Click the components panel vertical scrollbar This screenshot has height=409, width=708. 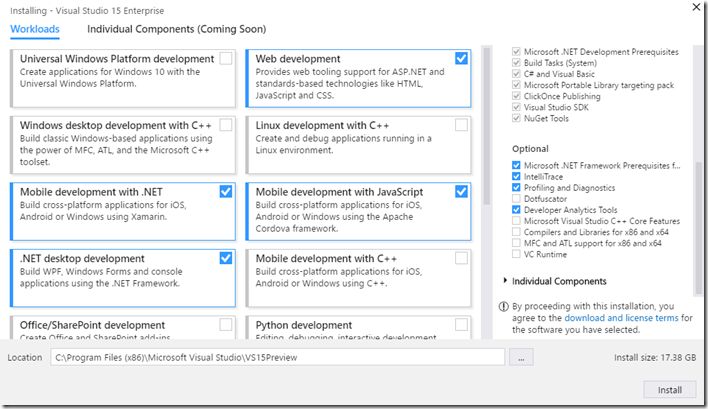pos(699,228)
